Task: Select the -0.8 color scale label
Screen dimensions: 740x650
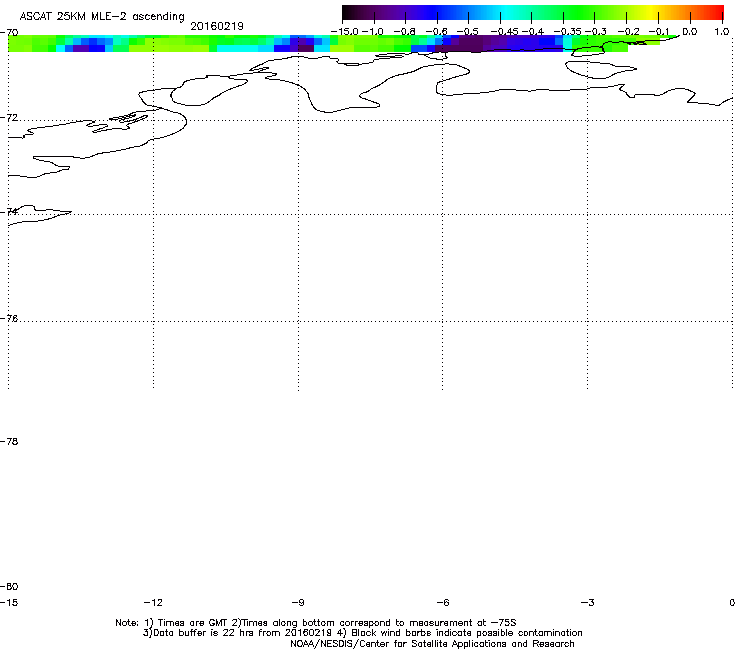Action: pyautogui.click(x=404, y=32)
